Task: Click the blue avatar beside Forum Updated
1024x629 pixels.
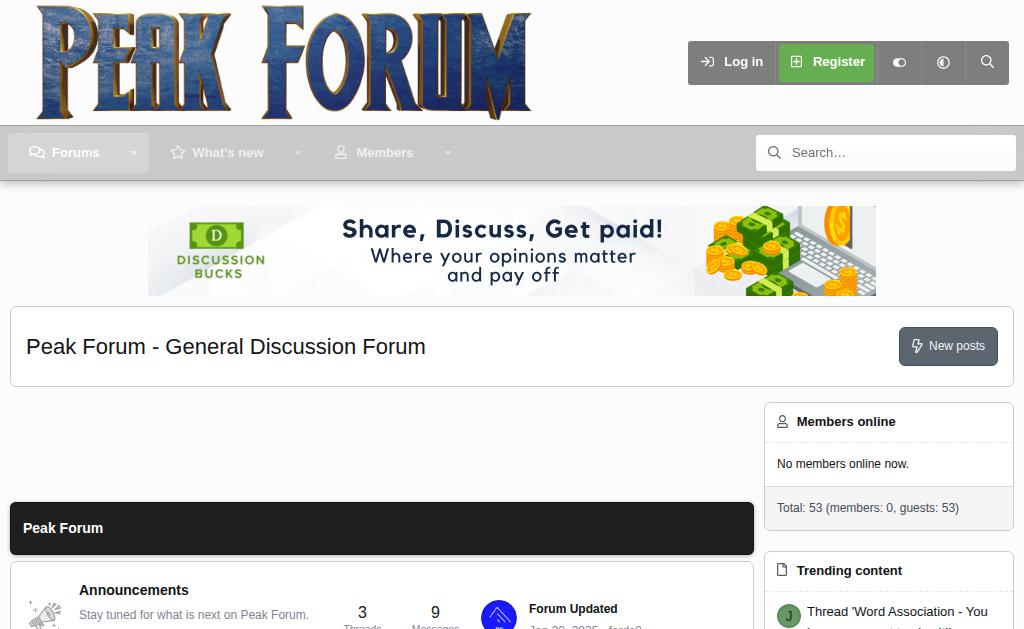Action: pos(499,615)
